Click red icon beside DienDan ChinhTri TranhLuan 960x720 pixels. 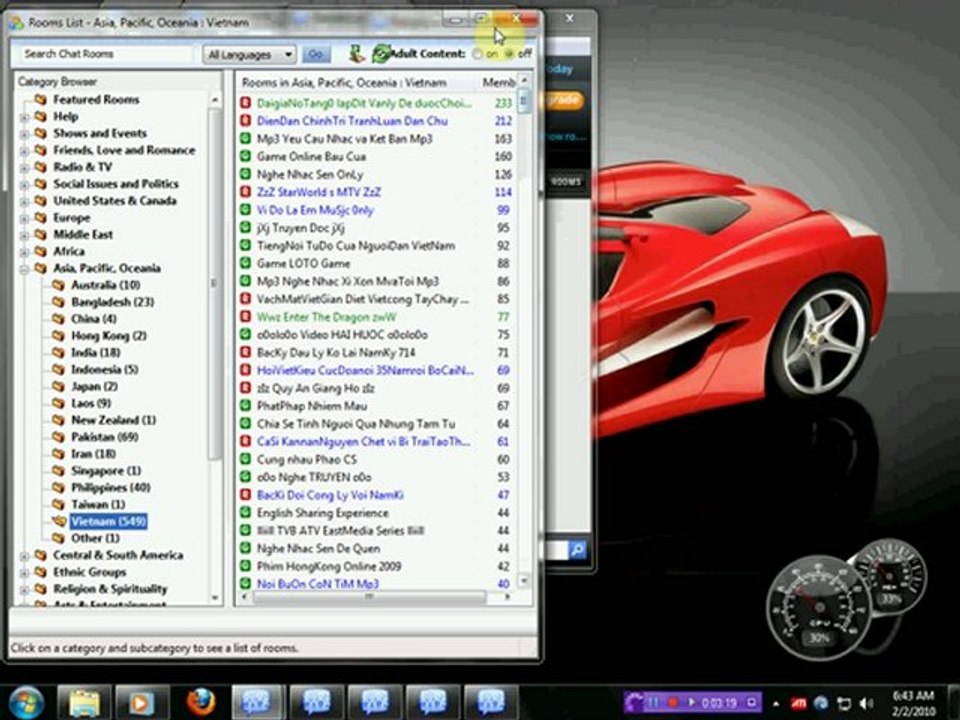(x=246, y=121)
